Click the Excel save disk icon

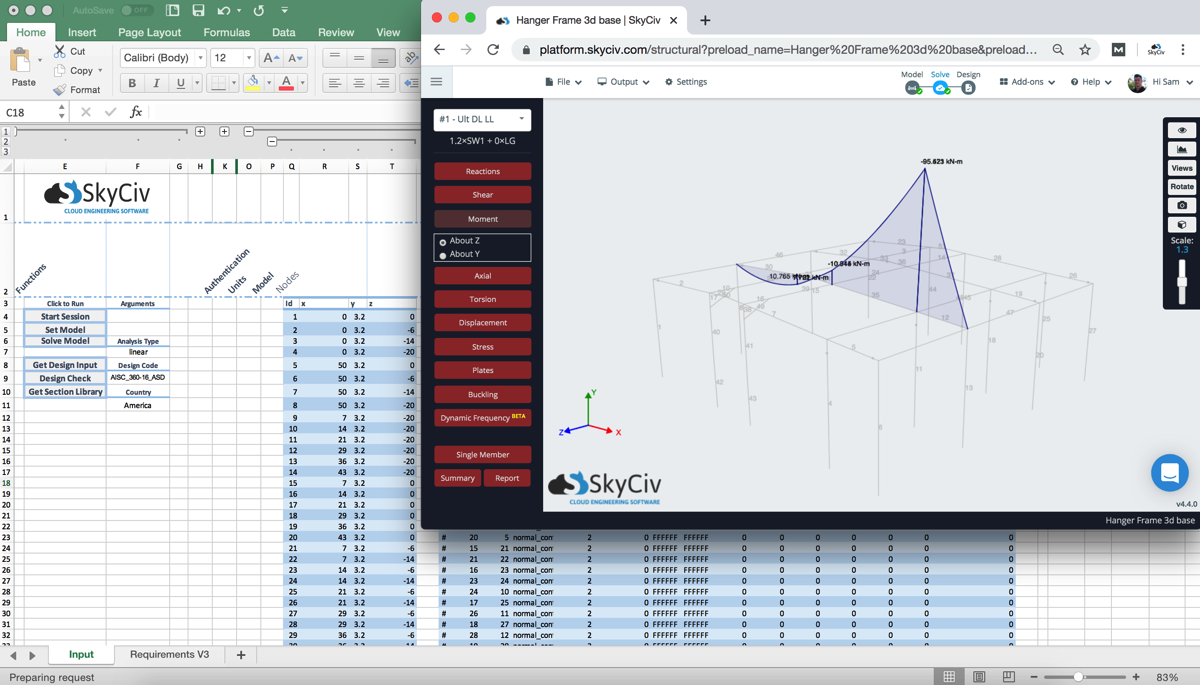coord(198,10)
